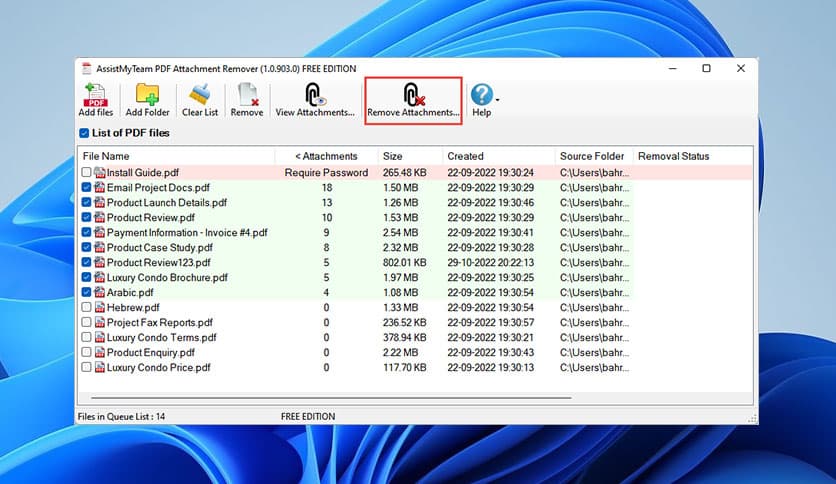Check the Install Guide.pdf checkbox
Screen dimensions: 836x484
pyautogui.click(x=86, y=172)
